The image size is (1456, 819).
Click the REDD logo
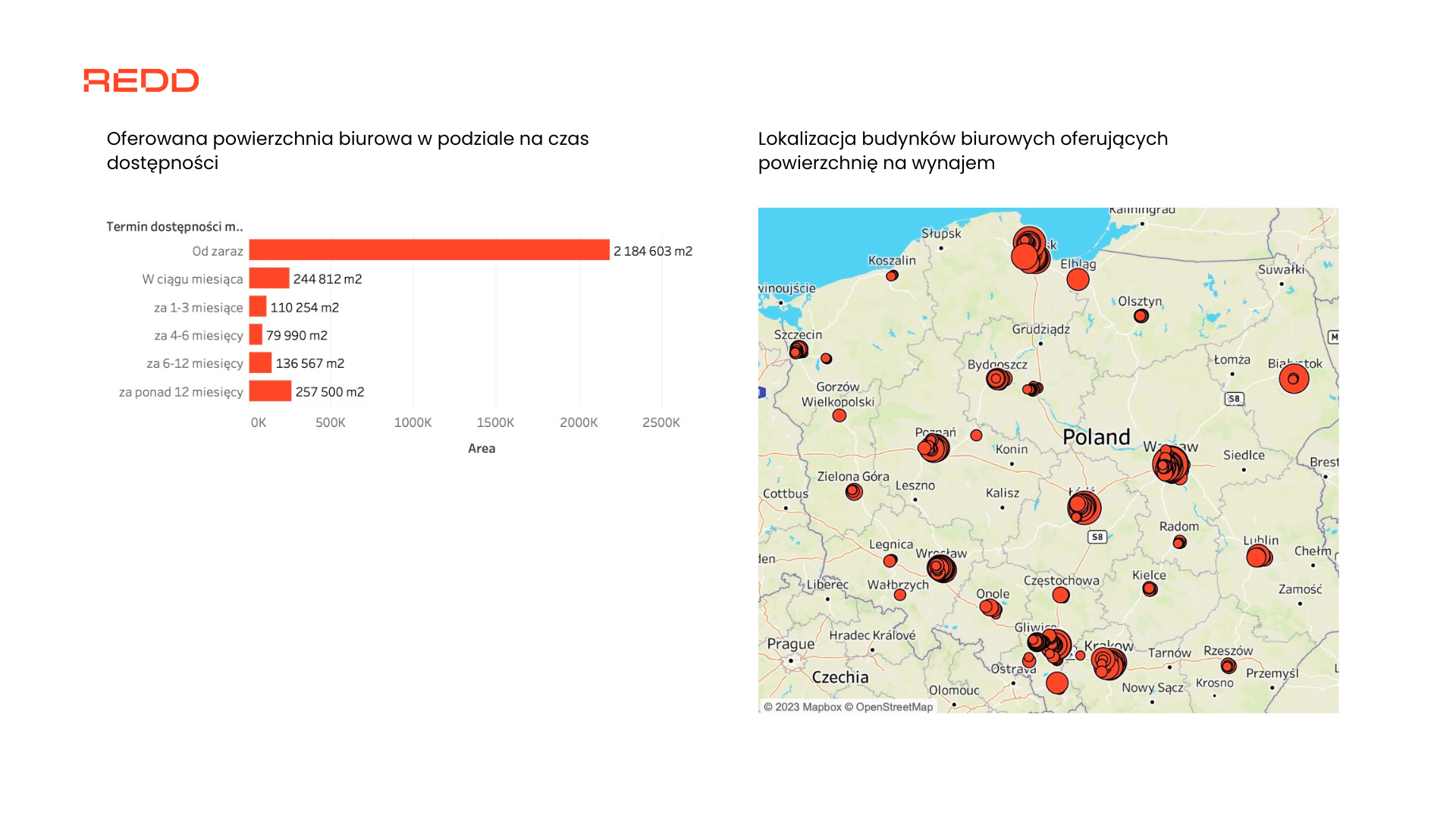[141, 80]
